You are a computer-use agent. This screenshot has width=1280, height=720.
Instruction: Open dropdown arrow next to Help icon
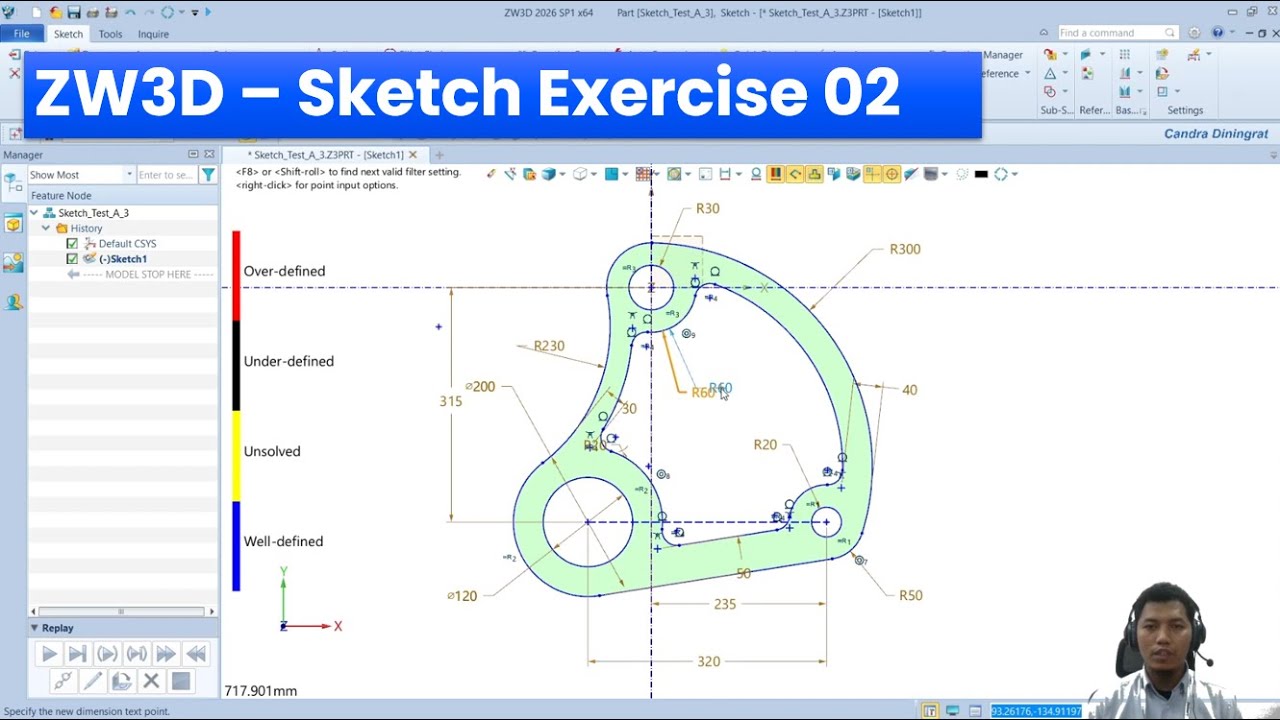click(x=1232, y=32)
